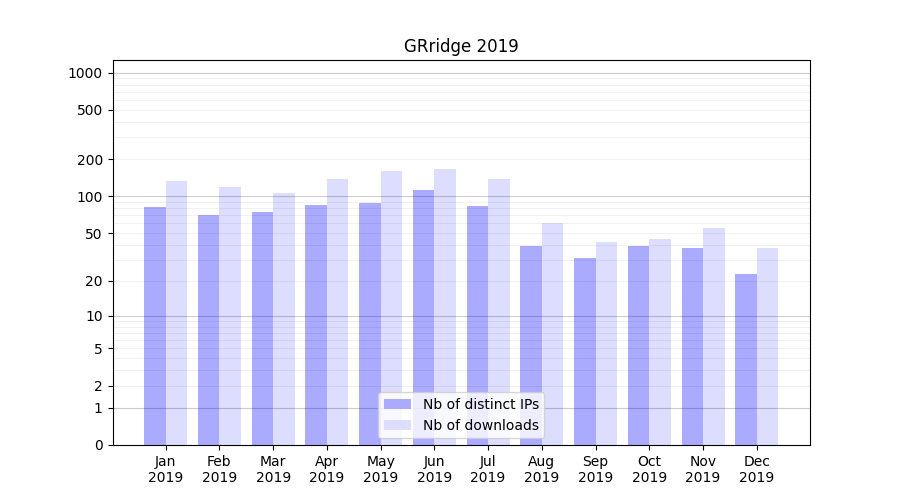Click the light downloads legend swatch
This screenshot has width=900, height=500.
pyautogui.click(x=397, y=425)
